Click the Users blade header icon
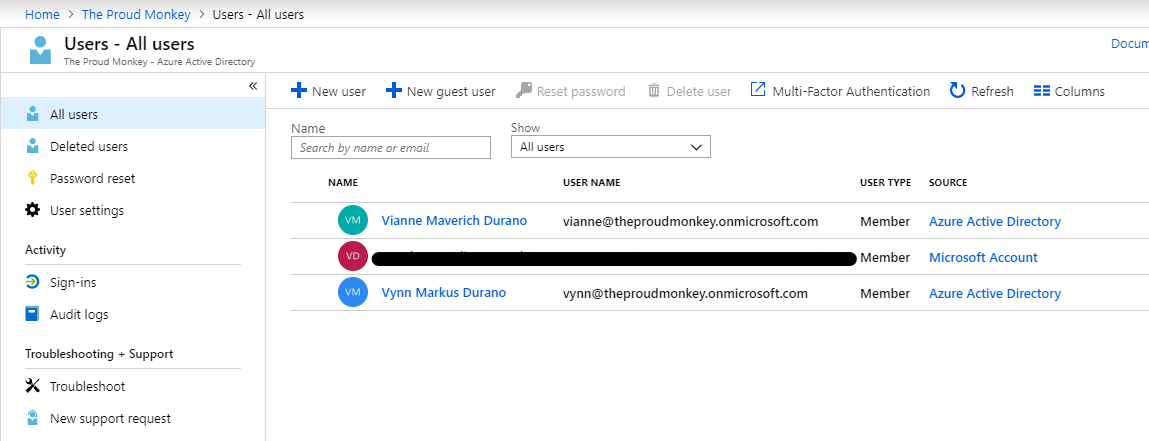 click(x=41, y=50)
